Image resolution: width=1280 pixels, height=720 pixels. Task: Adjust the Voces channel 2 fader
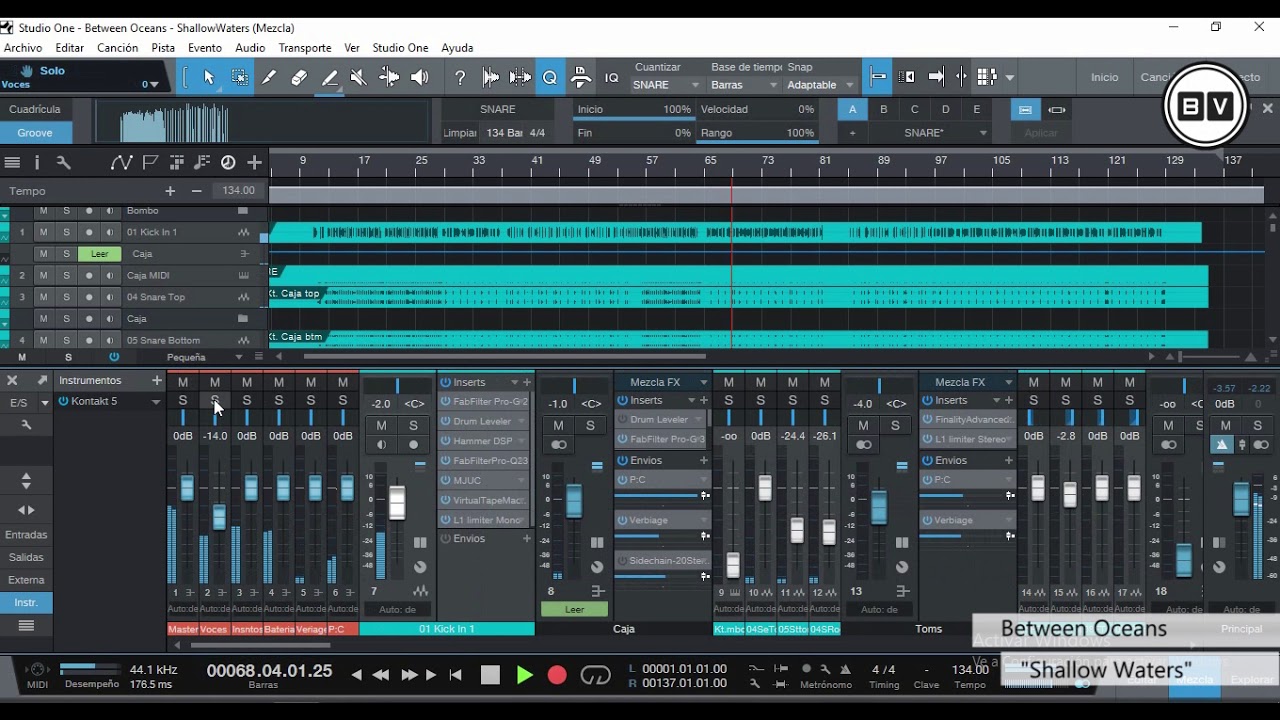click(219, 517)
